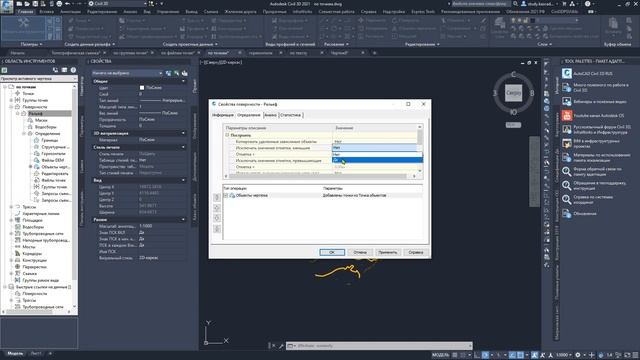Toggle МОДЕЛЬ space button in status bar

(x=440, y=355)
